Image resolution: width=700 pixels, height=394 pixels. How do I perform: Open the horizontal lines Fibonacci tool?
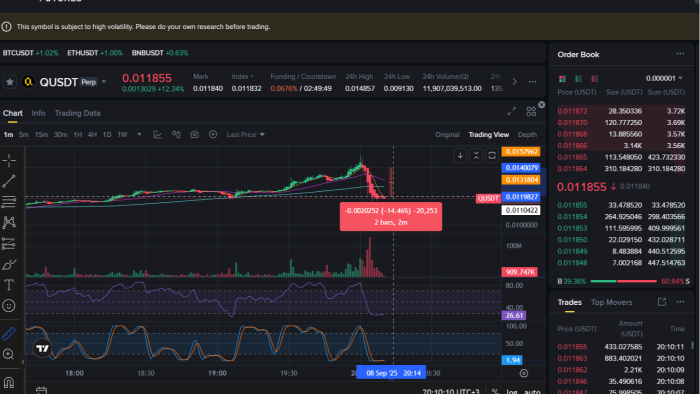click(9, 202)
